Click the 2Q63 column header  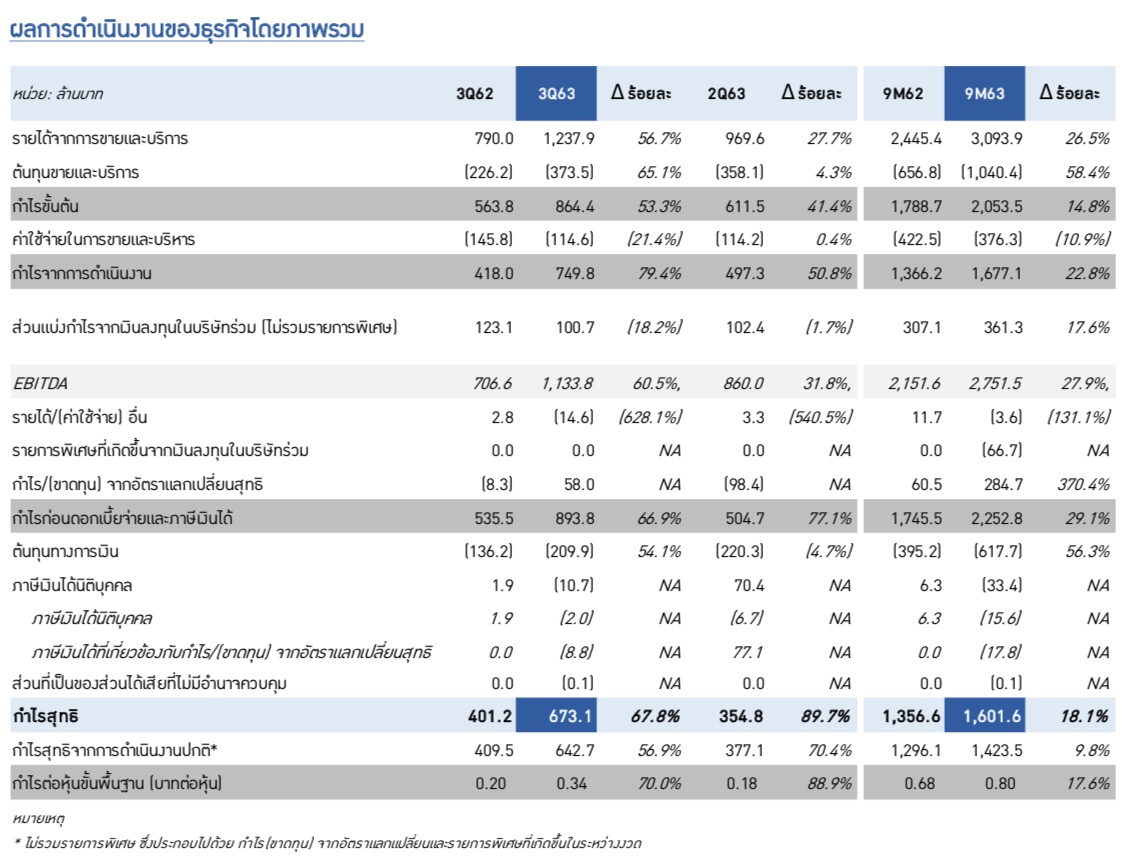tap(726, 94)
